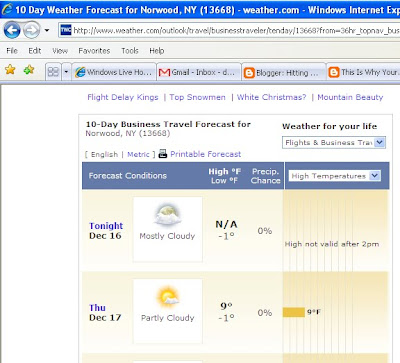This screenshot has height=363, width=400.
Task: Click the Quick Tabs grid icon
Action: 53,72
